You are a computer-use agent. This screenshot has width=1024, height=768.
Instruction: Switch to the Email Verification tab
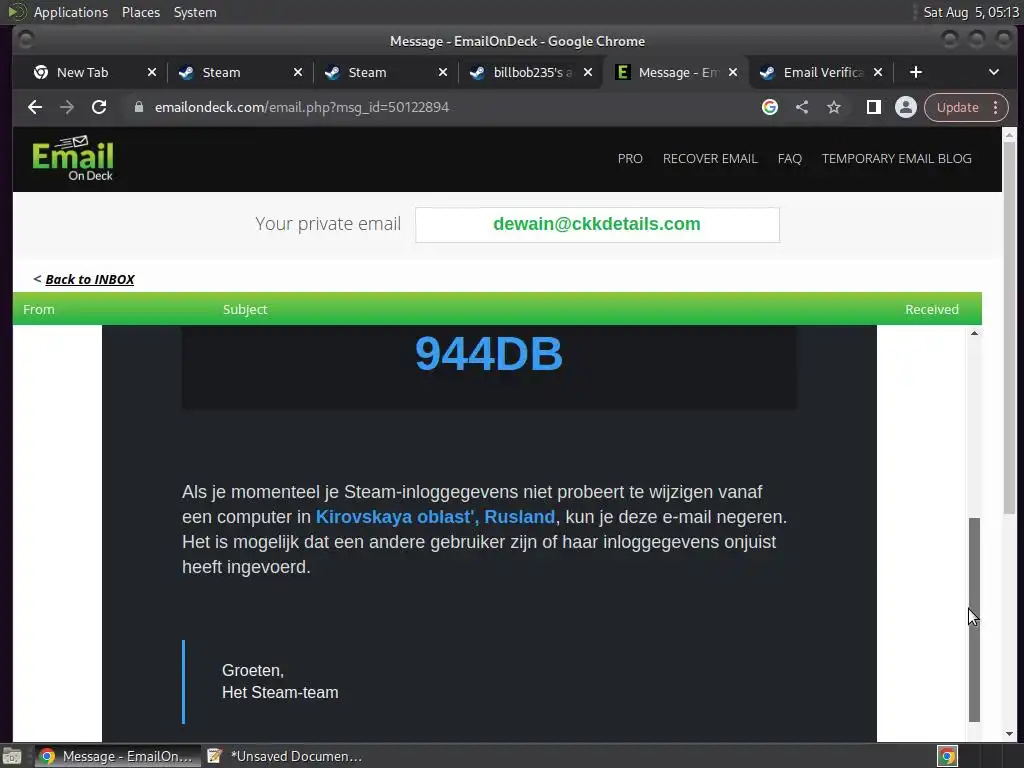tap(823, 72)
